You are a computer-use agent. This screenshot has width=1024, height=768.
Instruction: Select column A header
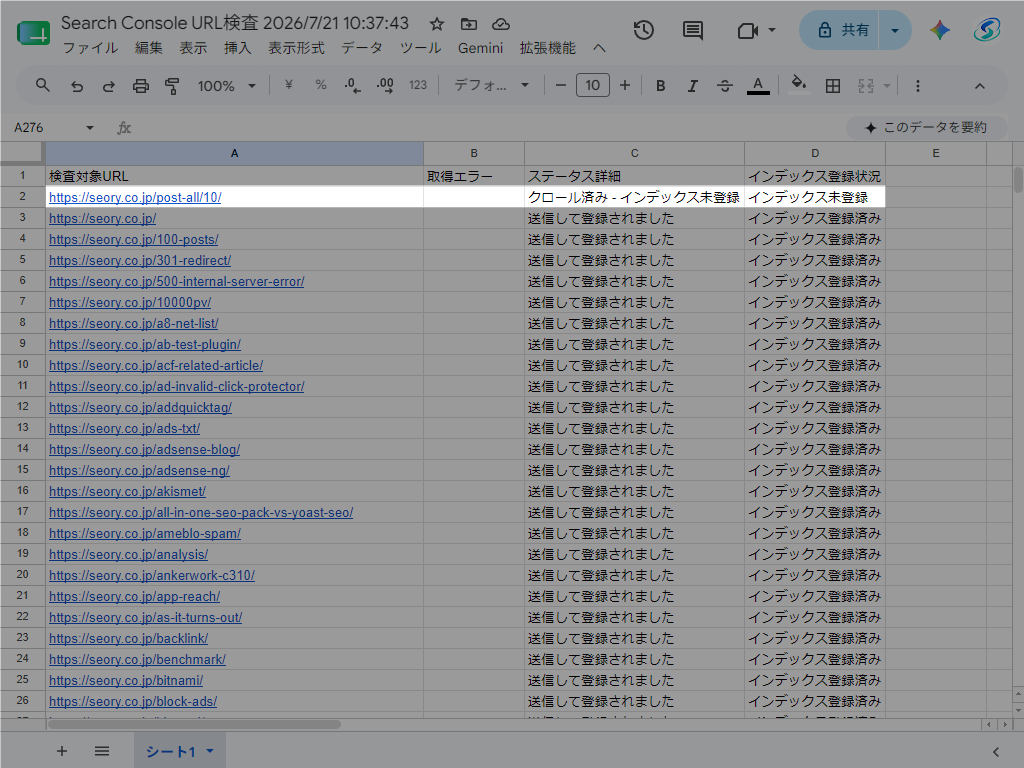[x=234, y=153]
